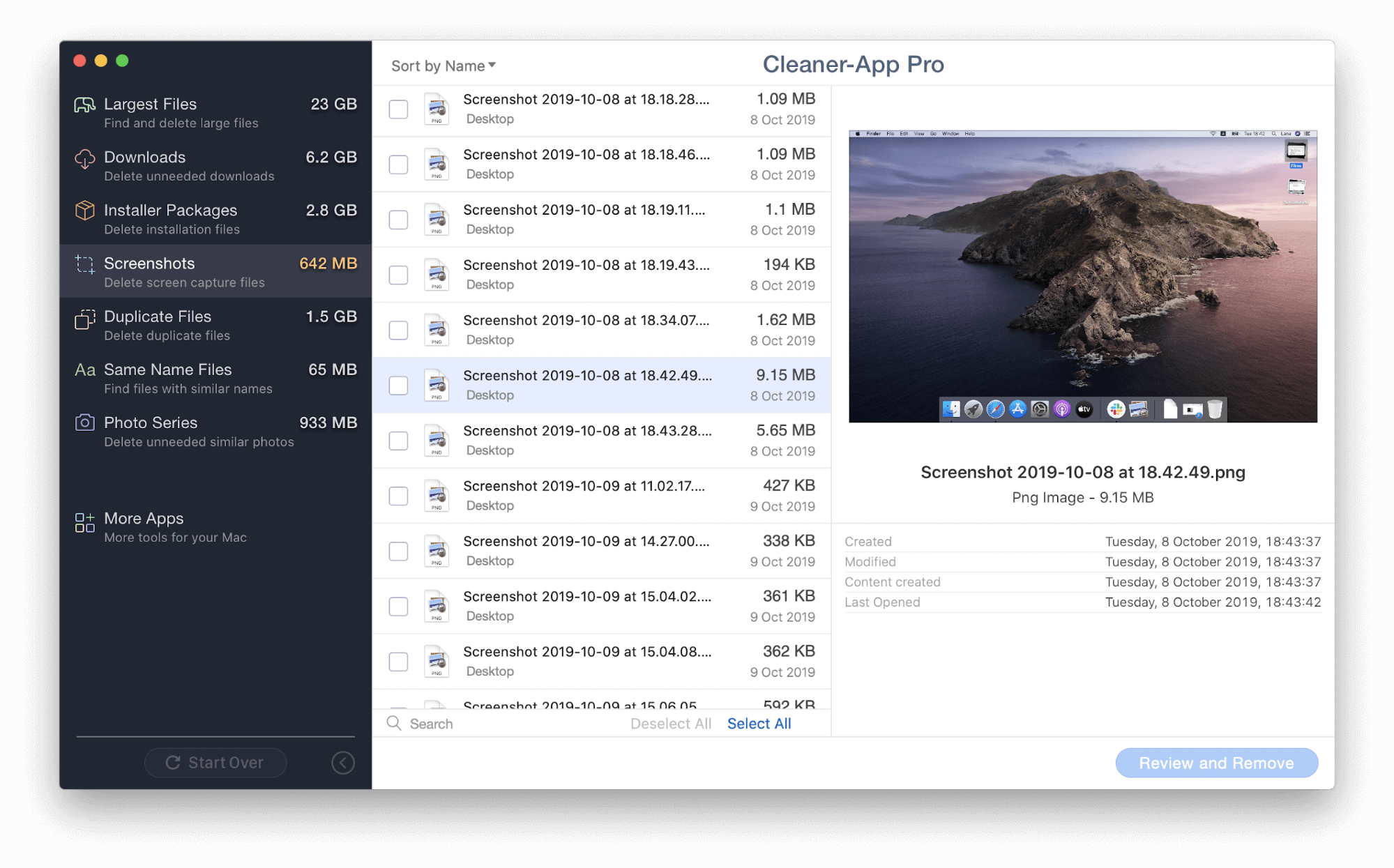The width and height of the screenshot is (1394, 868).
Task: Click the Duplicate Files icon
Action: pos(84,319)
